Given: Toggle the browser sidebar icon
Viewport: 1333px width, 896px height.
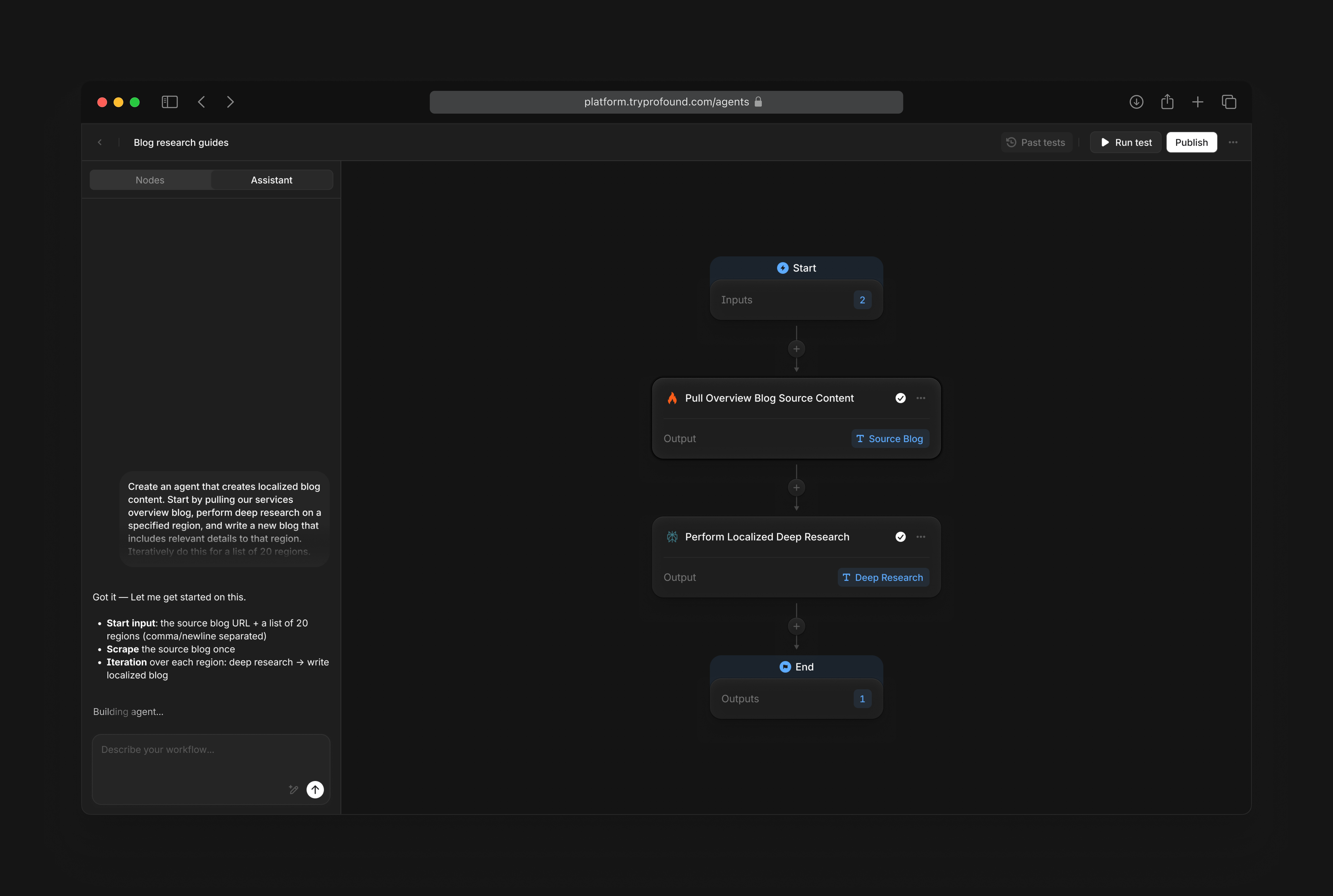Looking at the screenshot, I should [x=170, y=102].
